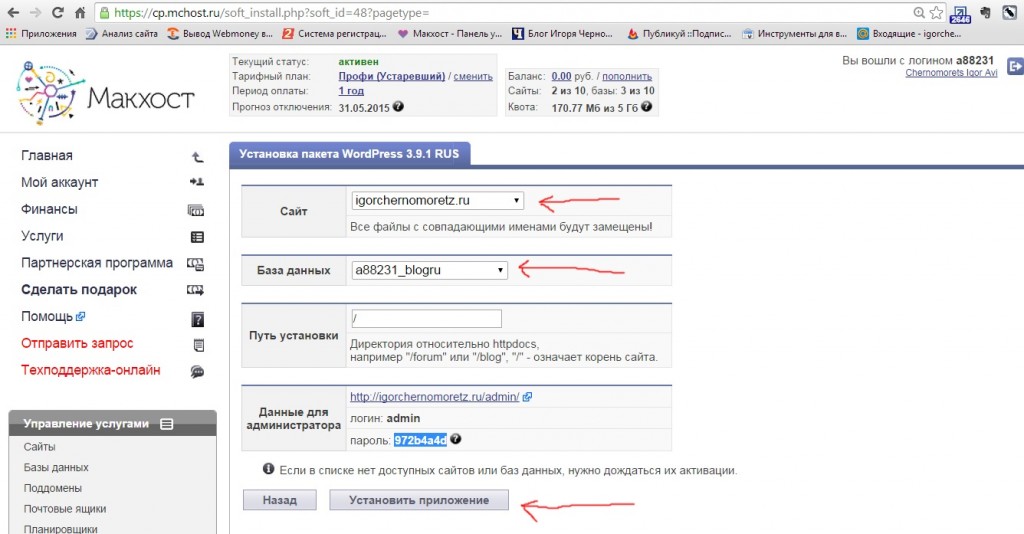Select the Установка пакета WordPress tab

[x=349, y=154]
